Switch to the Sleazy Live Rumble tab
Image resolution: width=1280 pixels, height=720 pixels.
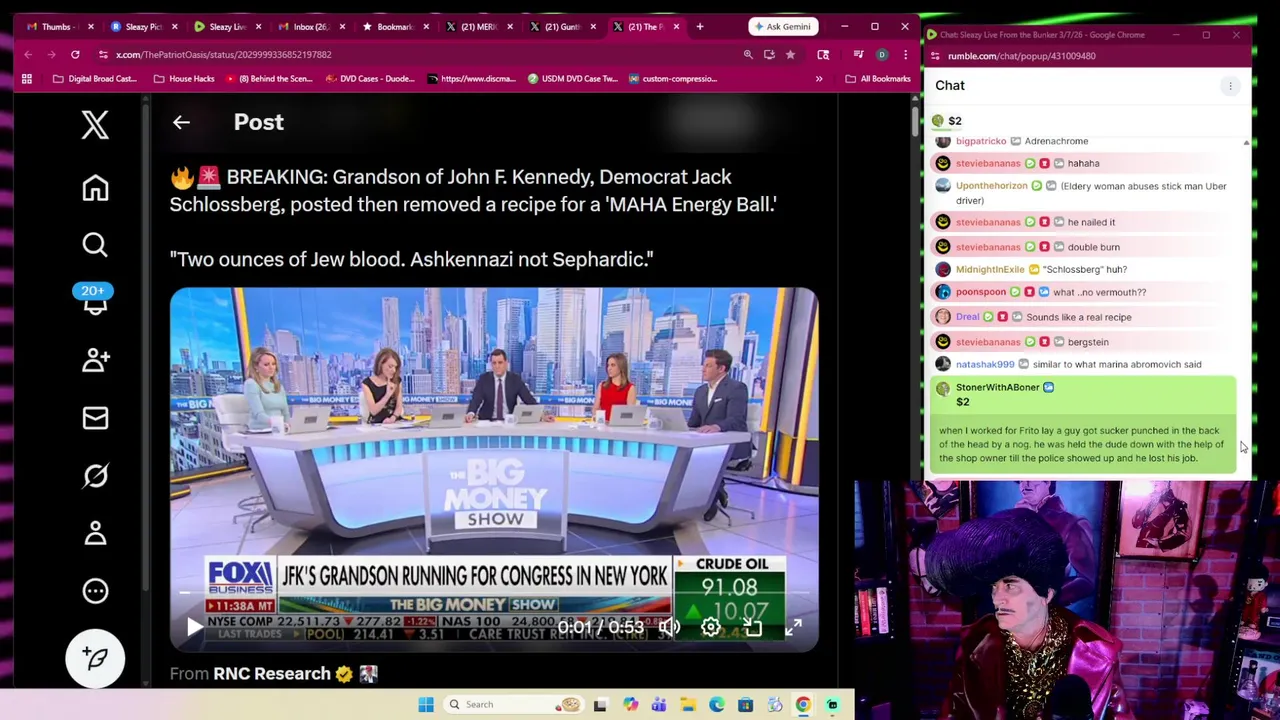226,27
